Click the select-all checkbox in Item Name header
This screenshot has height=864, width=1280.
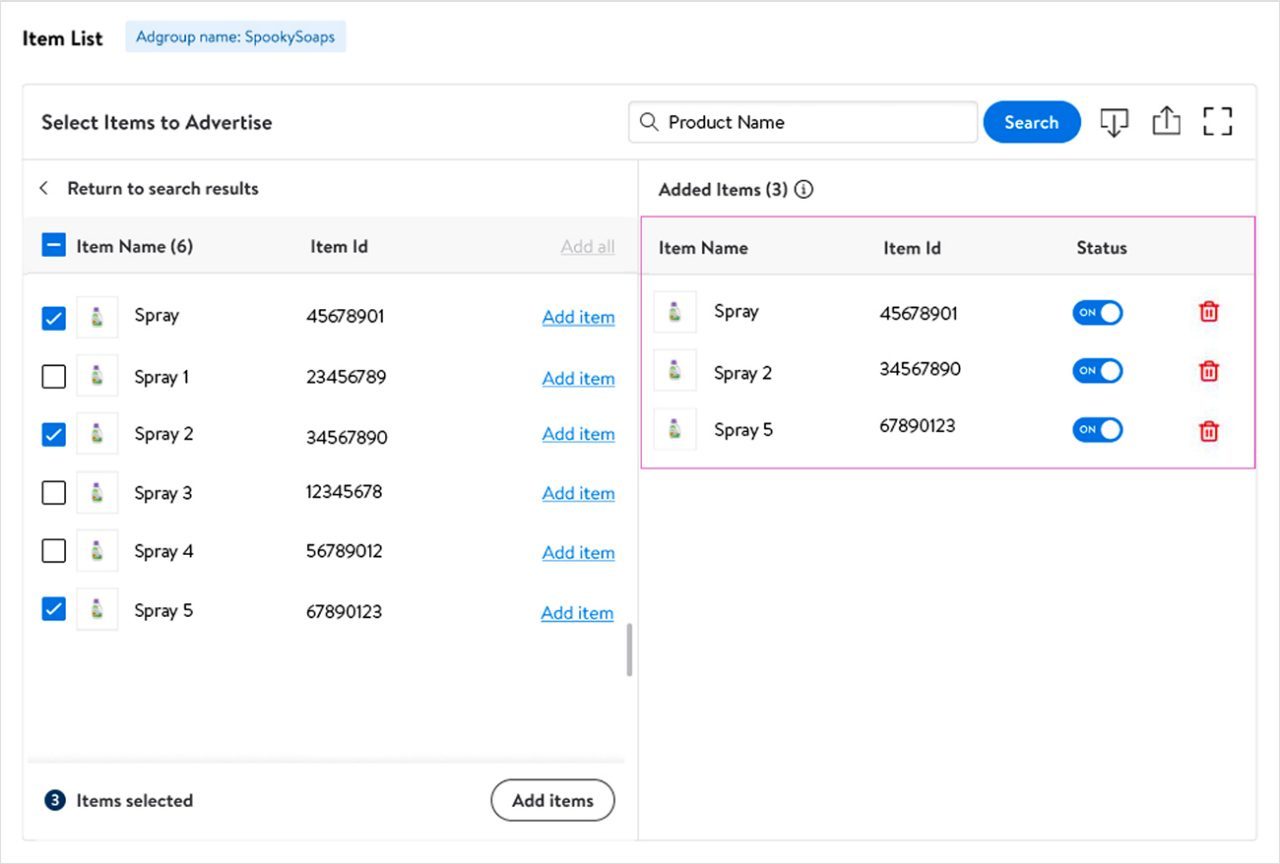(53, 244)
